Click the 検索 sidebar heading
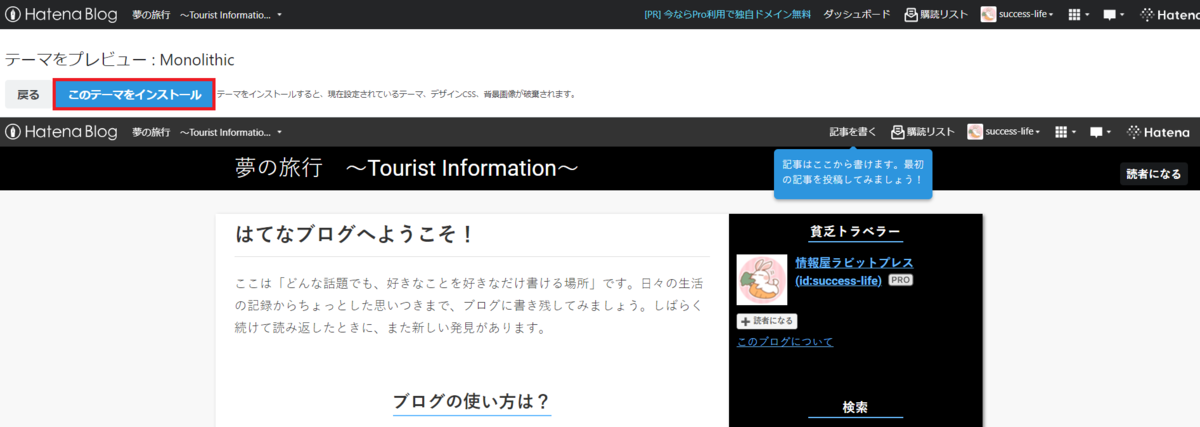Screen dimensions: 1200x427 (x=855, y=407)
